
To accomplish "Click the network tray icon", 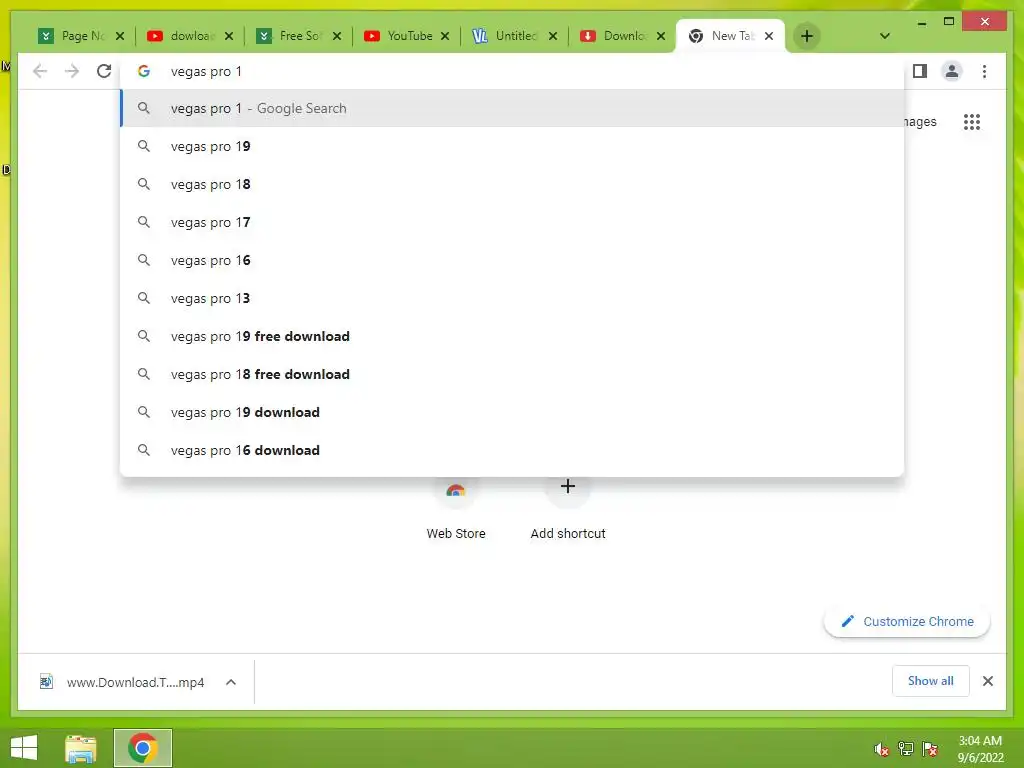I will pyautogui.click(x=906, y=748).
